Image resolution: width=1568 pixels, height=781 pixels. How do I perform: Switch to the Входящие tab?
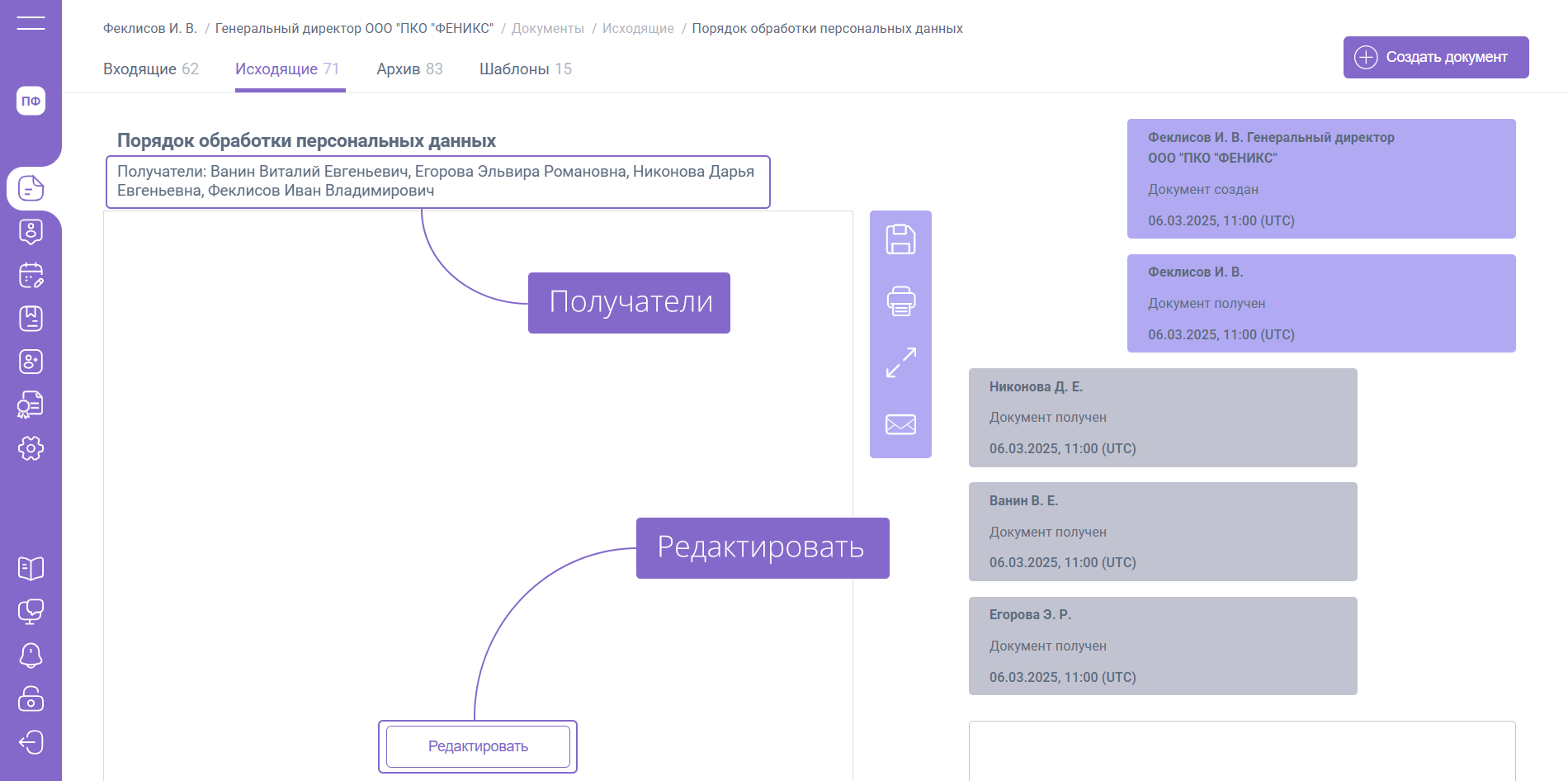click(x=150, y=69)
